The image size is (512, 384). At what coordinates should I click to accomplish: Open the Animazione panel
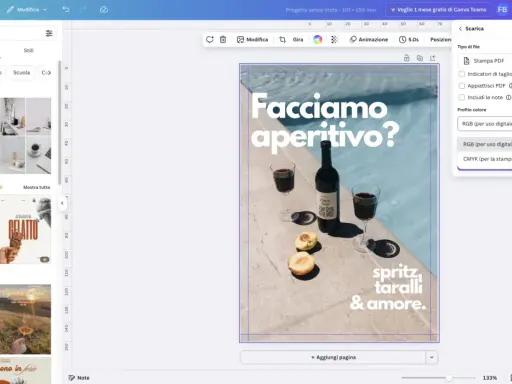(x=369, y=39)
